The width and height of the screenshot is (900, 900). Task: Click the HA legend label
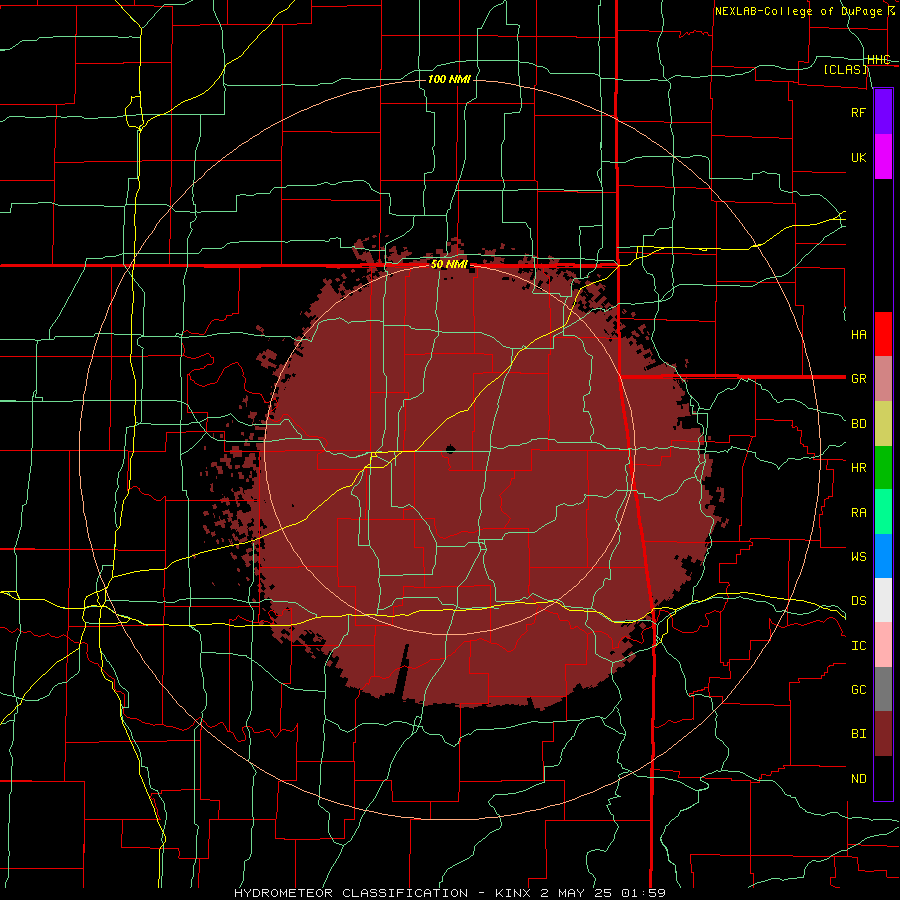[x=859, y=334]
